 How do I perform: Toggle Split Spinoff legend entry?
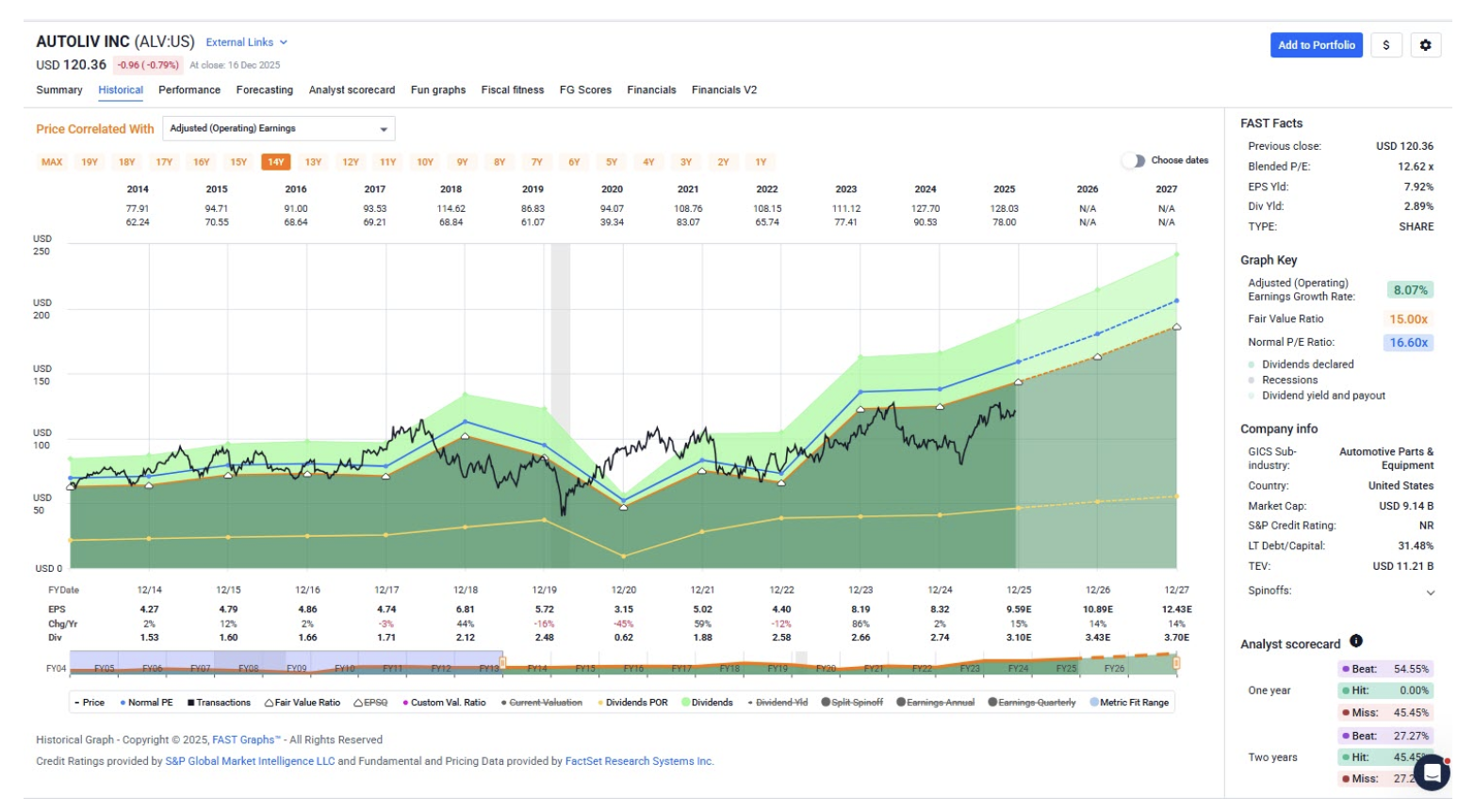click(x=852, y=703)
